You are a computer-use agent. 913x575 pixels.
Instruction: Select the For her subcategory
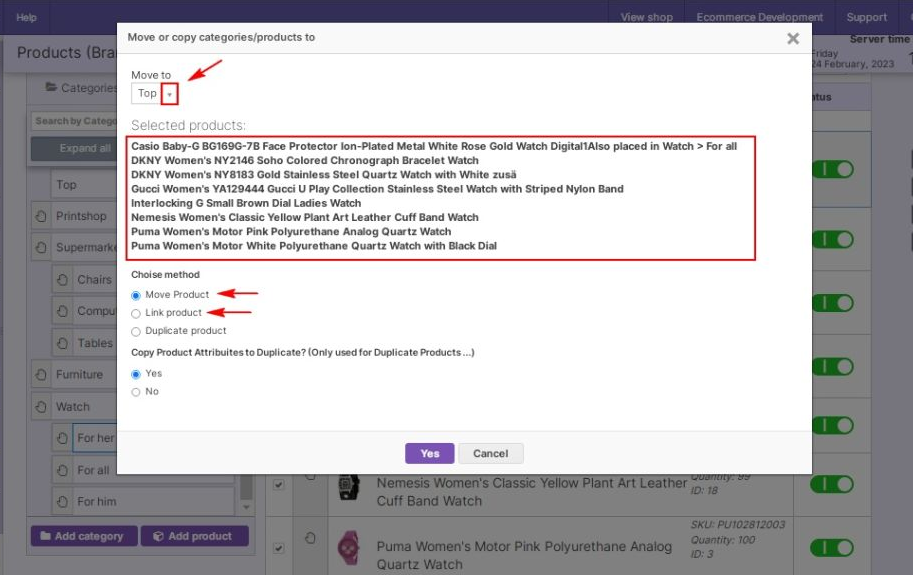click(95, 438)
